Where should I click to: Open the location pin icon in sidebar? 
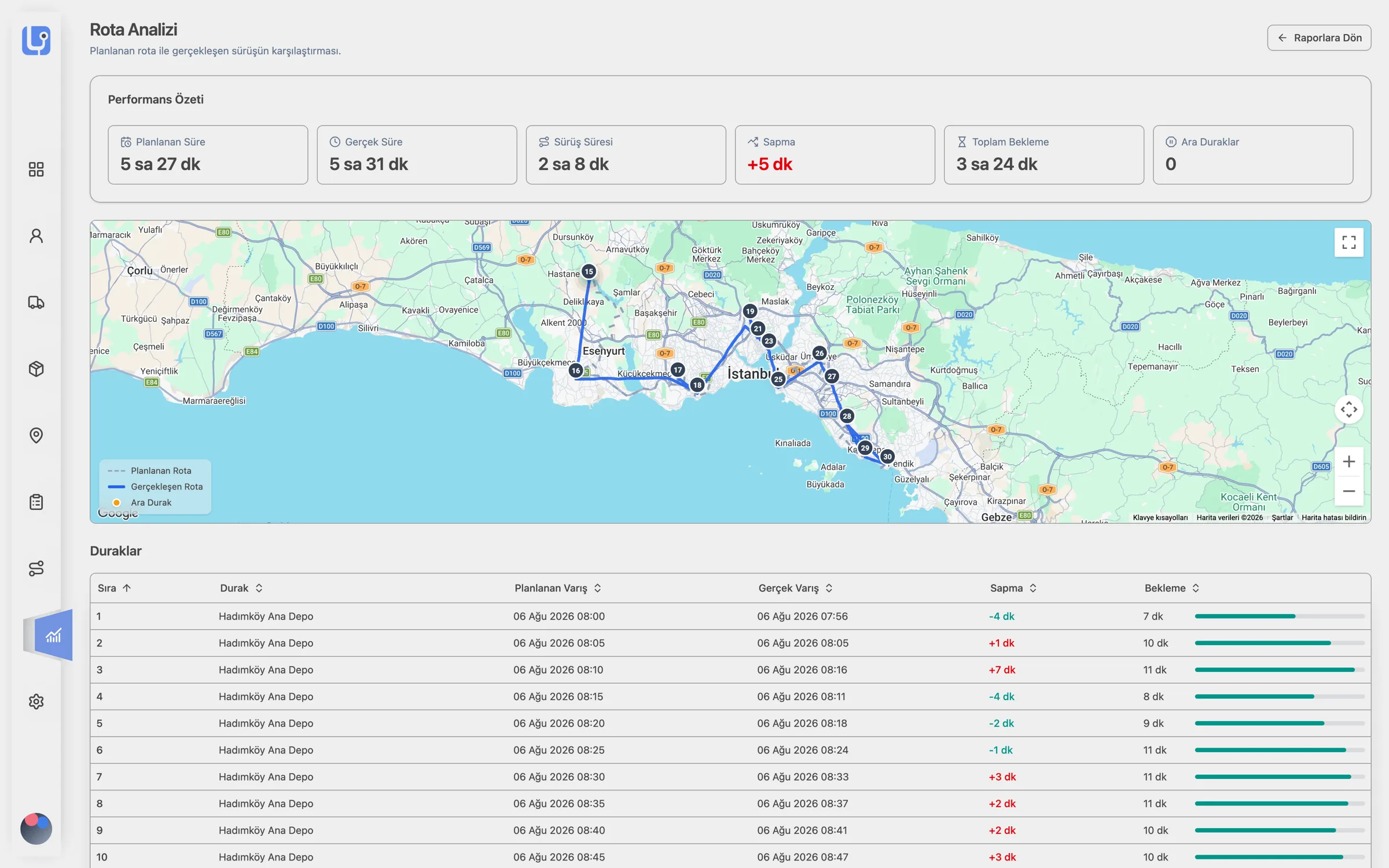[x=36, y=435]
